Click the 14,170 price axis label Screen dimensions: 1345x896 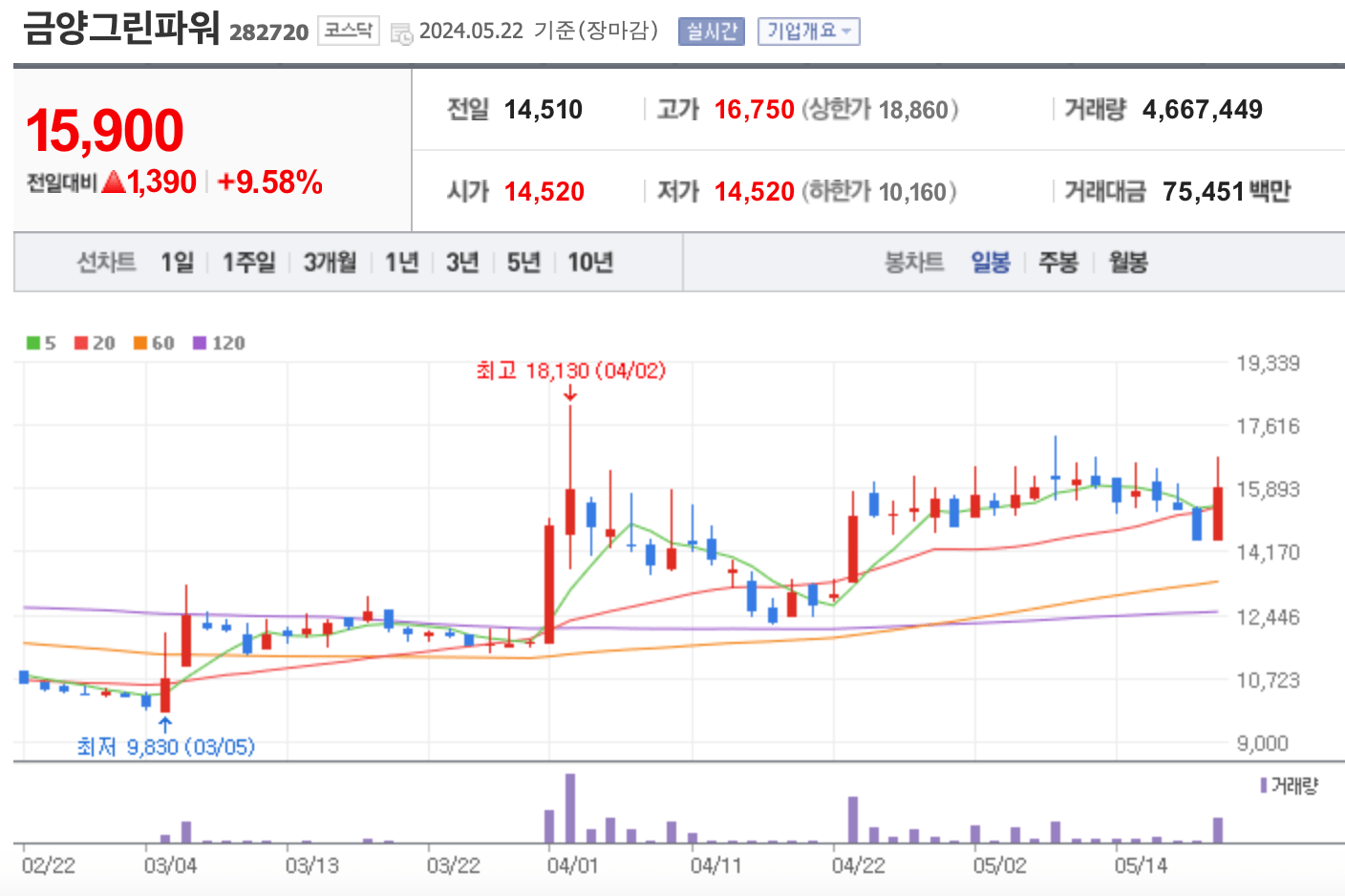pyautogui.click(x=1269, y=552)
